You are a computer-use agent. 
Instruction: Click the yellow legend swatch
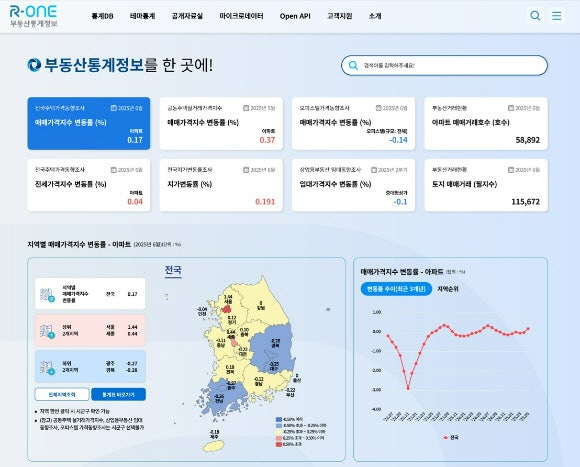pos(279,432)
